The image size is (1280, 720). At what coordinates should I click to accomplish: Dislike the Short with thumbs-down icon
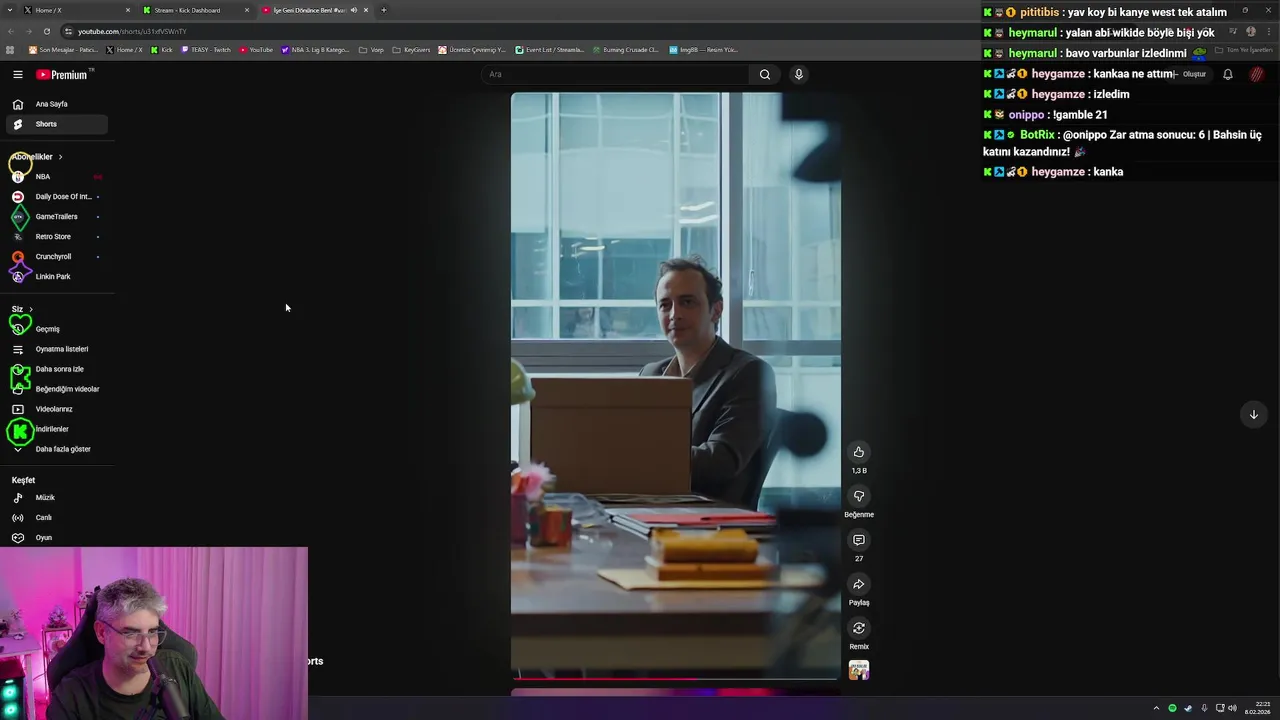858,496
